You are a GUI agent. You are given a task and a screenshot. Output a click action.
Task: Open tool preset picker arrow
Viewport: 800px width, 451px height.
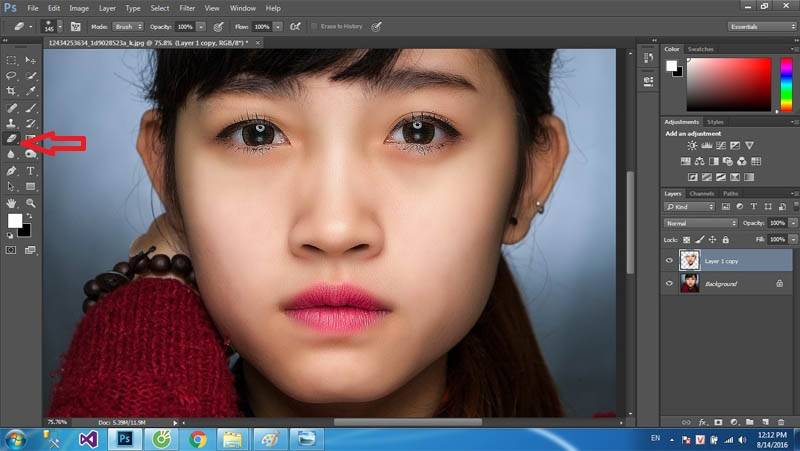pos(31,27)
